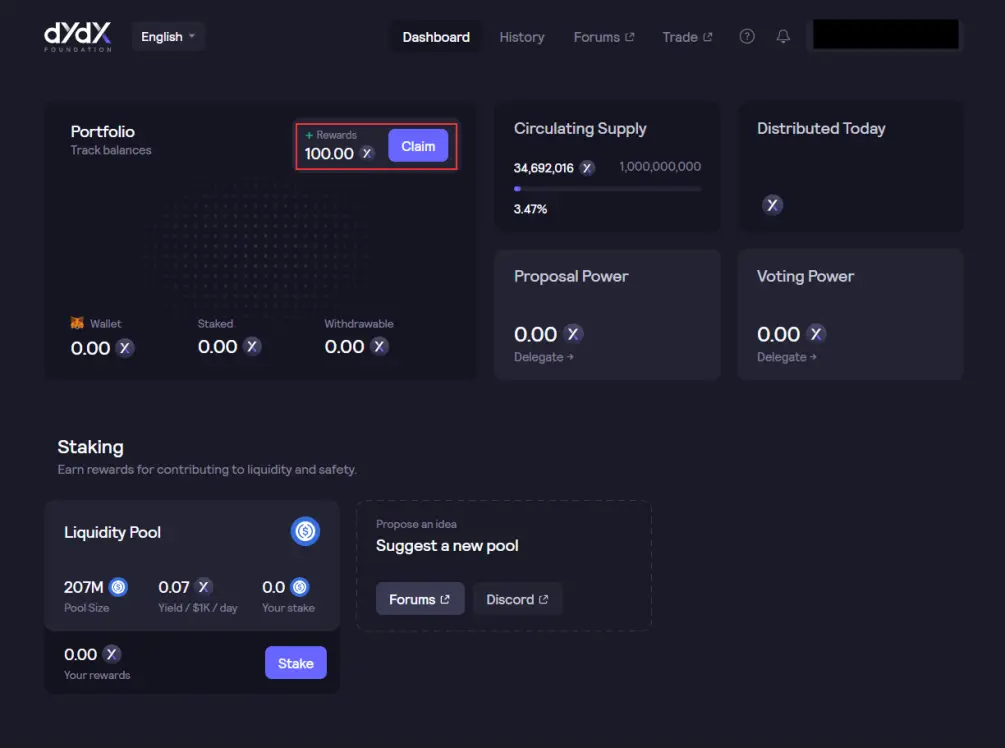Click the Suggest a new pool heading
Screen dimensions: 1005x748
pos(447,545)
